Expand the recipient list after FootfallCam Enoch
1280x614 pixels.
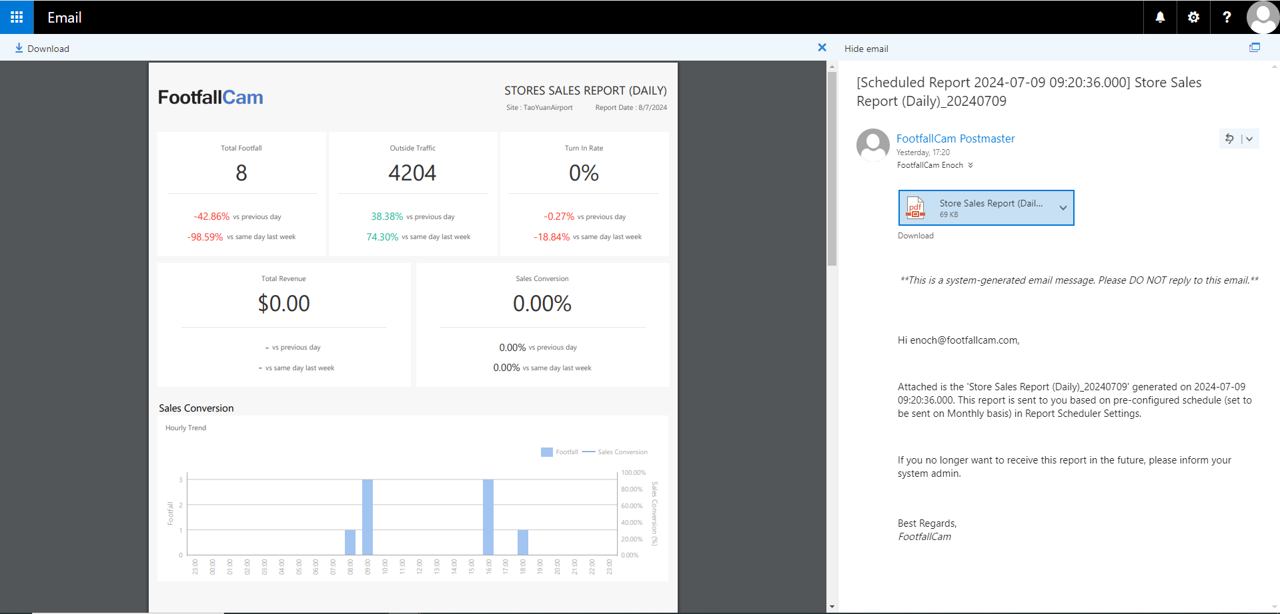970,166
